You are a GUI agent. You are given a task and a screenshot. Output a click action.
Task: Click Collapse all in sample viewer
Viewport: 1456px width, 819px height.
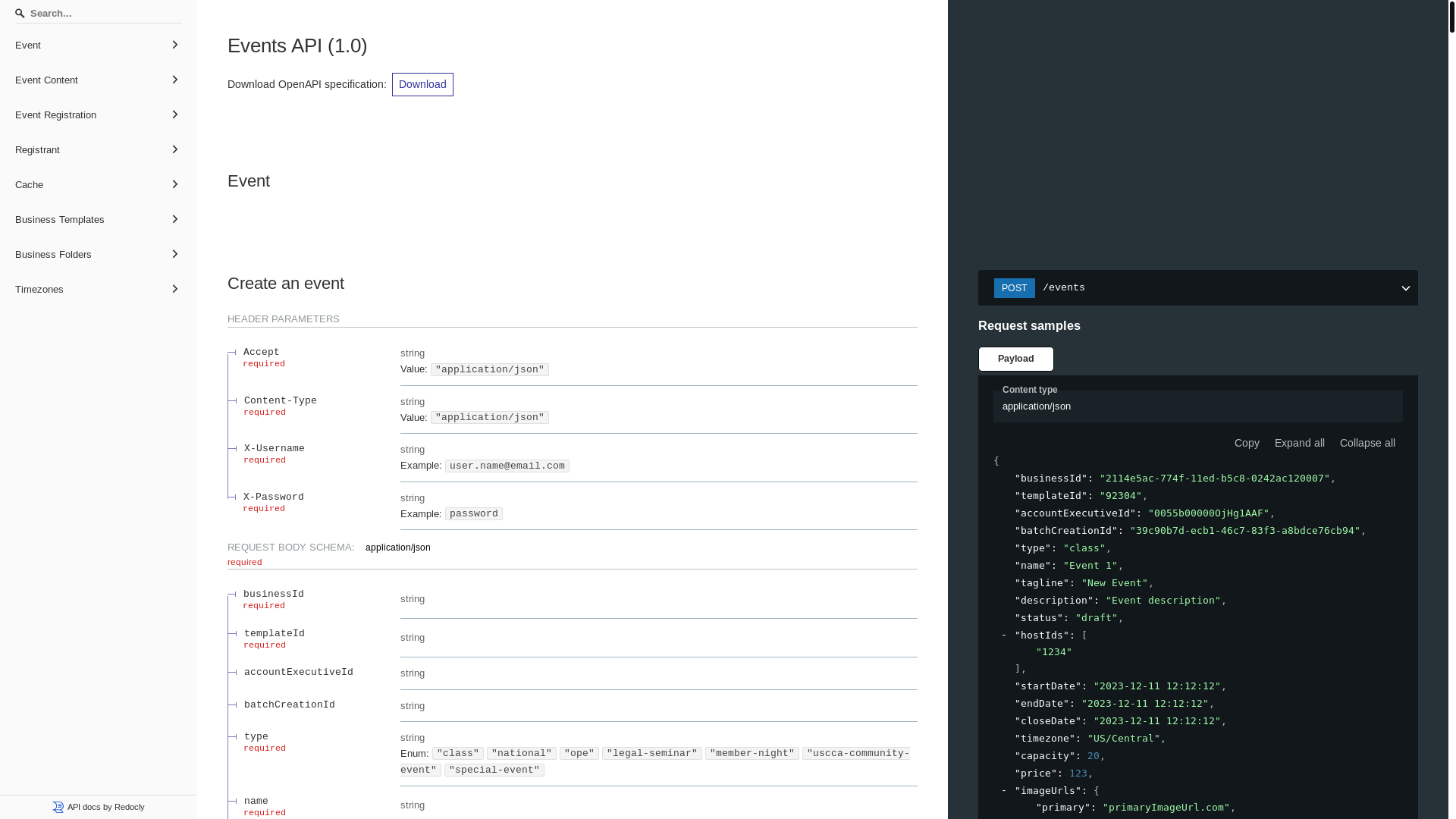tap(1367, 443)
